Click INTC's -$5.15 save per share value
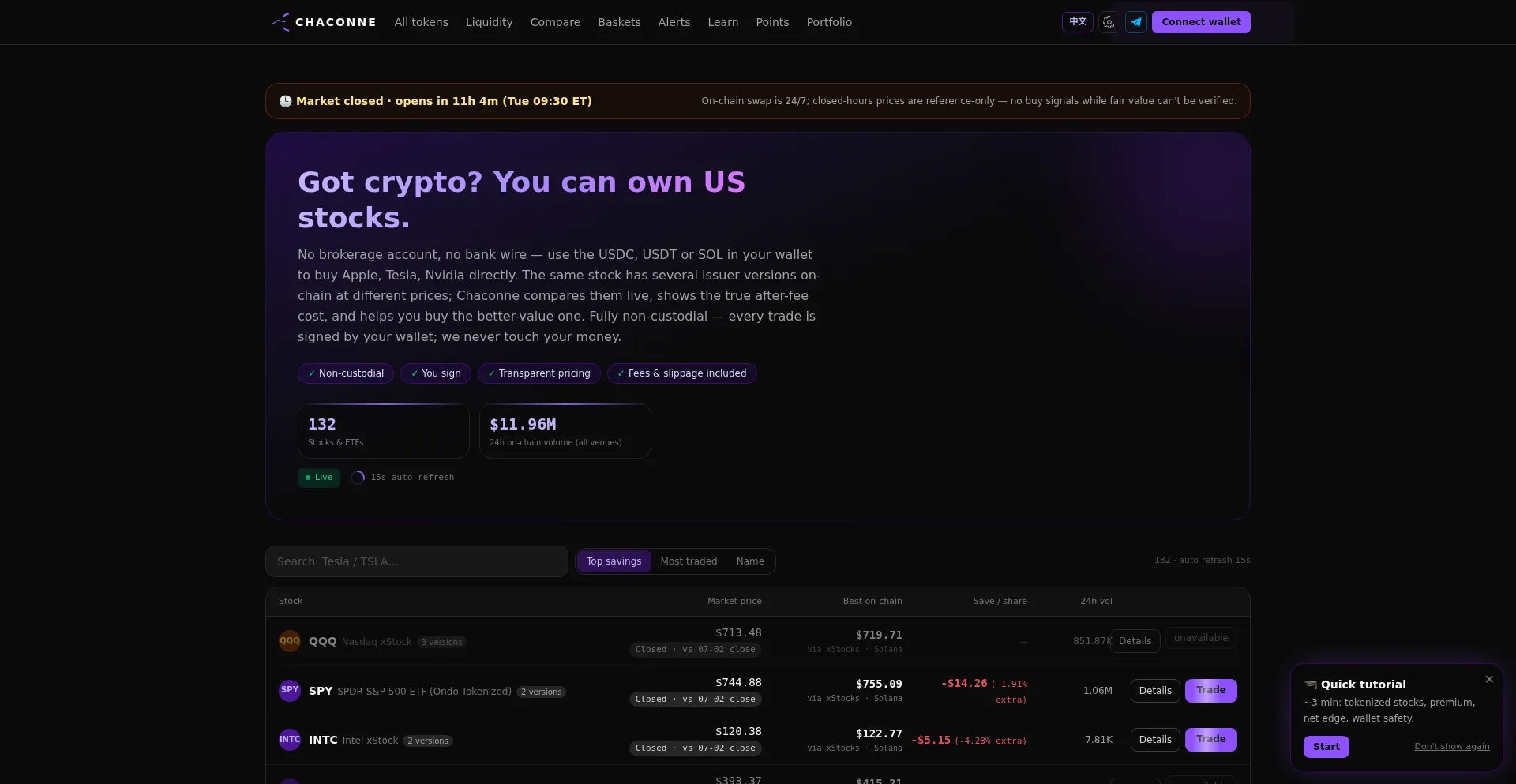Viewport: 1516px width, 784px height. click(931, 741)
